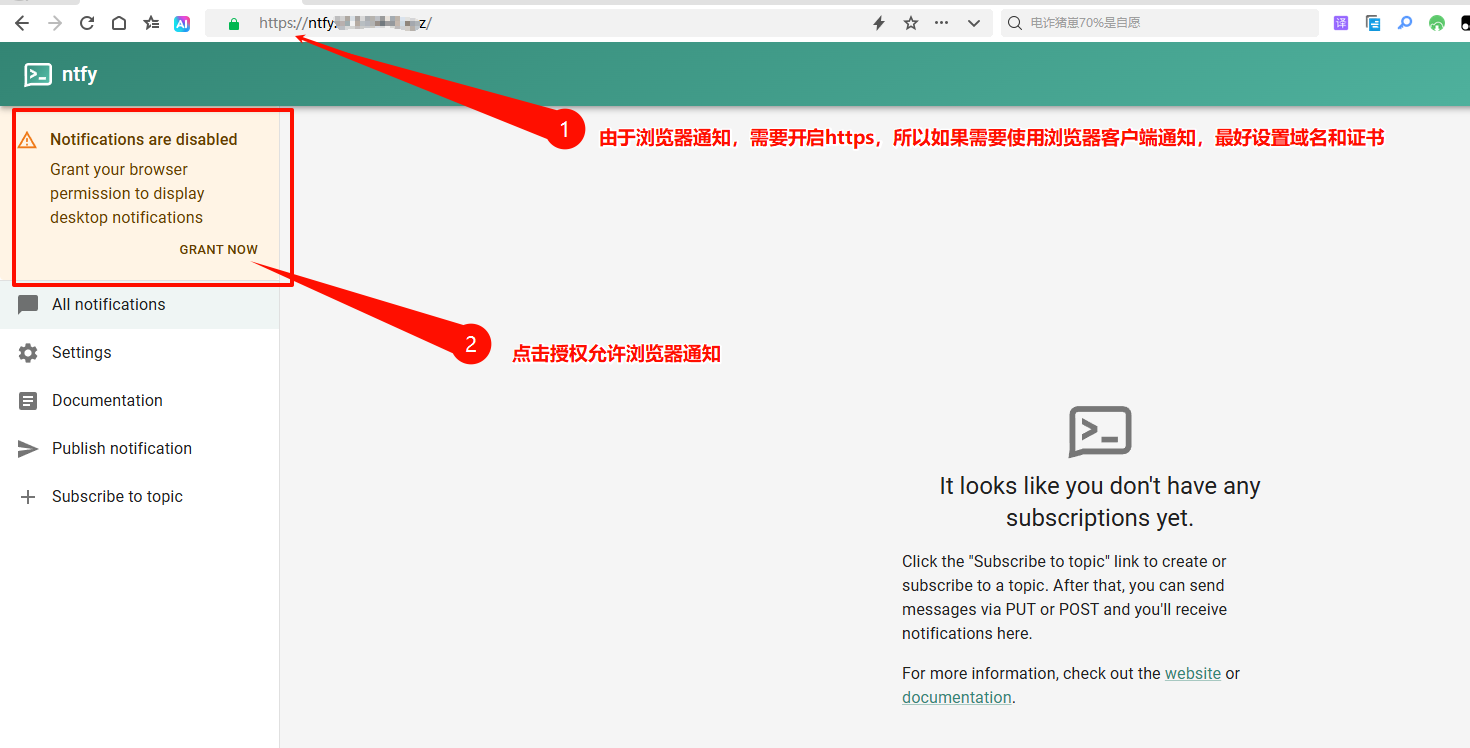Follow the 'documentation' link in the message

pyautogui.click(x=957, y=698)
